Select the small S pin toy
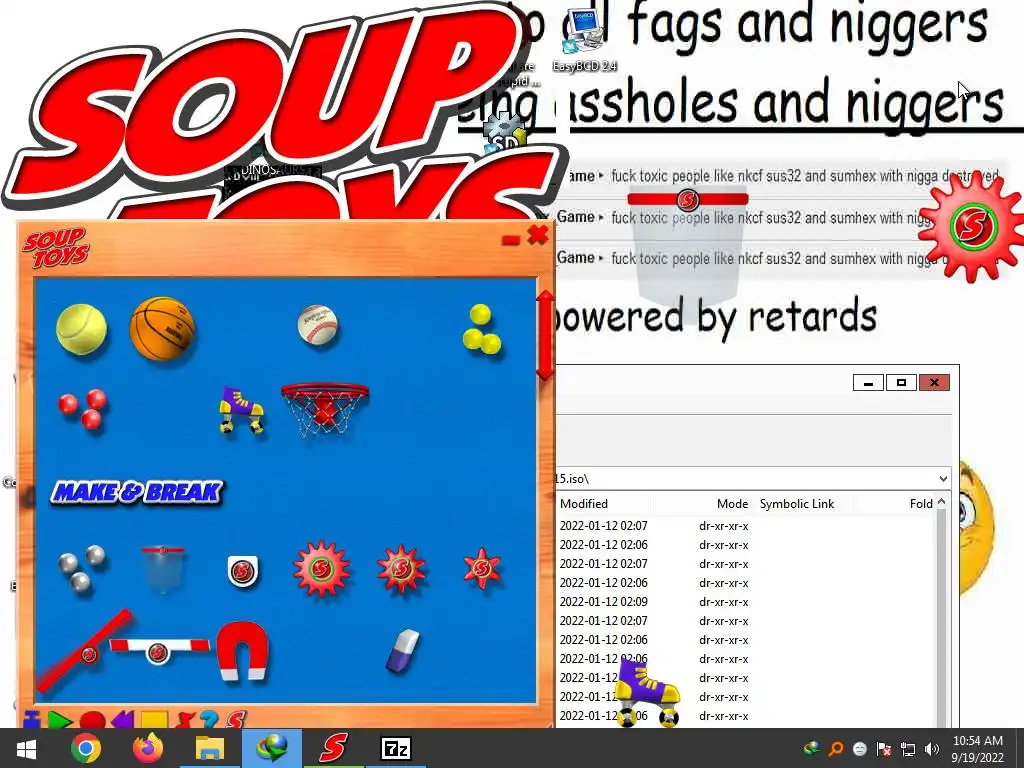The image size is (1024, 768). pos(242,571)
